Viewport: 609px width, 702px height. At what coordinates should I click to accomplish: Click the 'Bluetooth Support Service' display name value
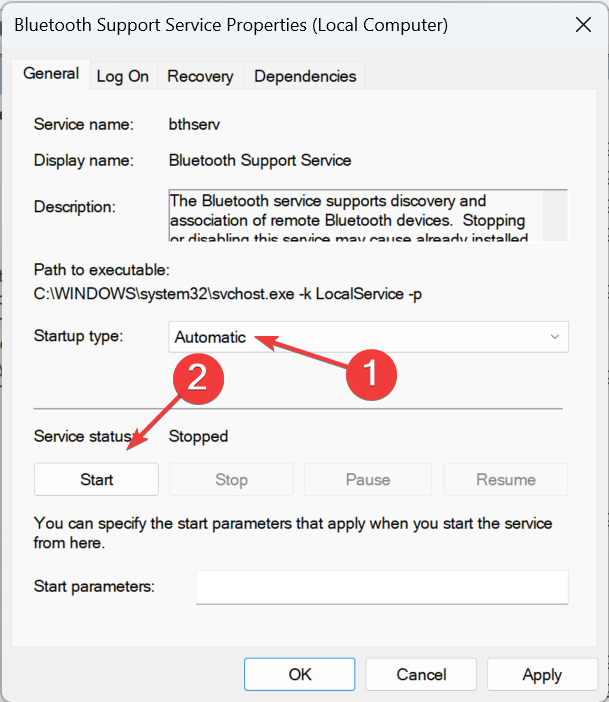tap(260, 160)
